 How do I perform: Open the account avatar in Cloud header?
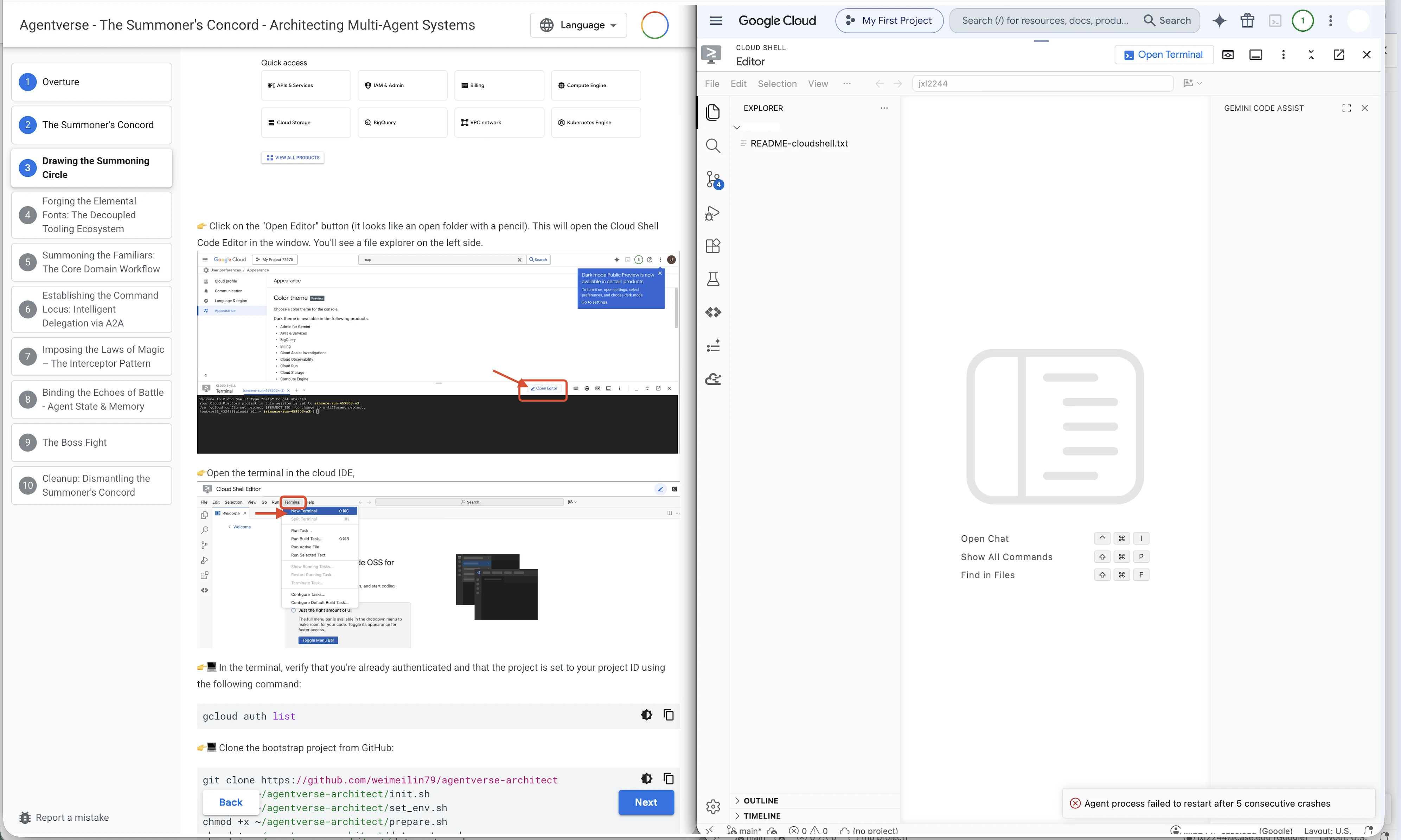point(1358,20)
